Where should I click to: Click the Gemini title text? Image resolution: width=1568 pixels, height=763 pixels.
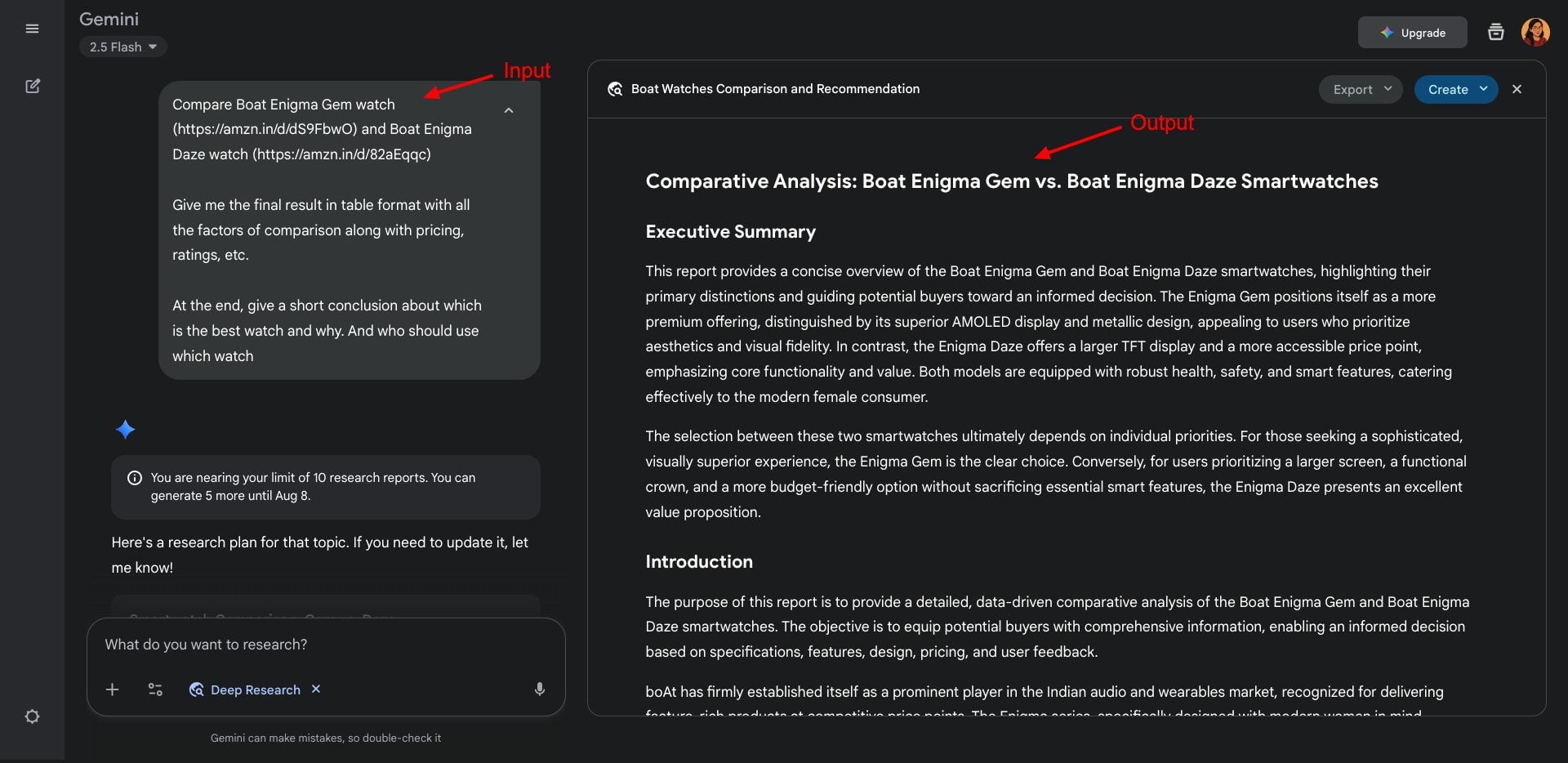click(109, 19)
